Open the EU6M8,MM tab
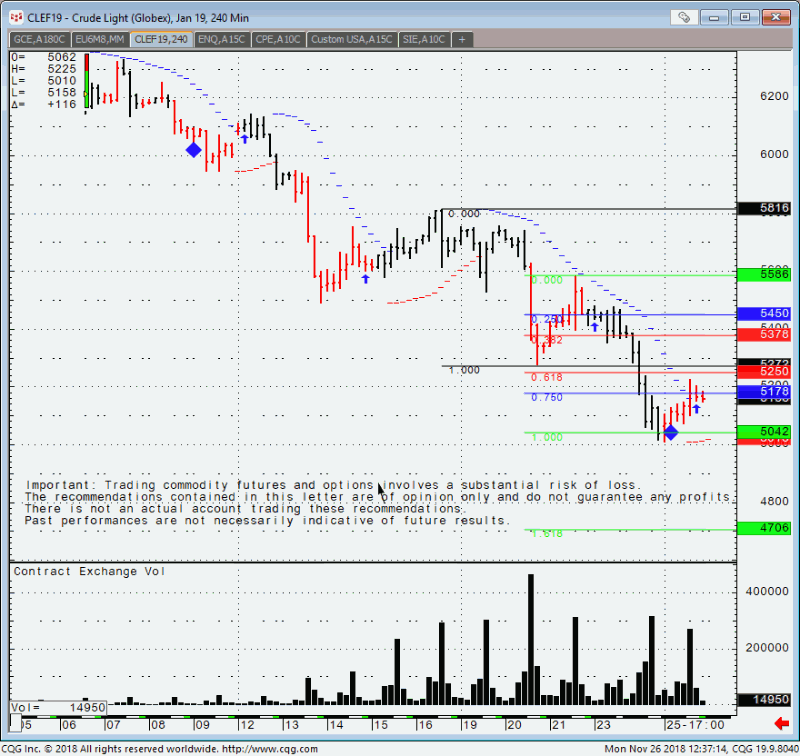800x756 pixels. point(101,39)
